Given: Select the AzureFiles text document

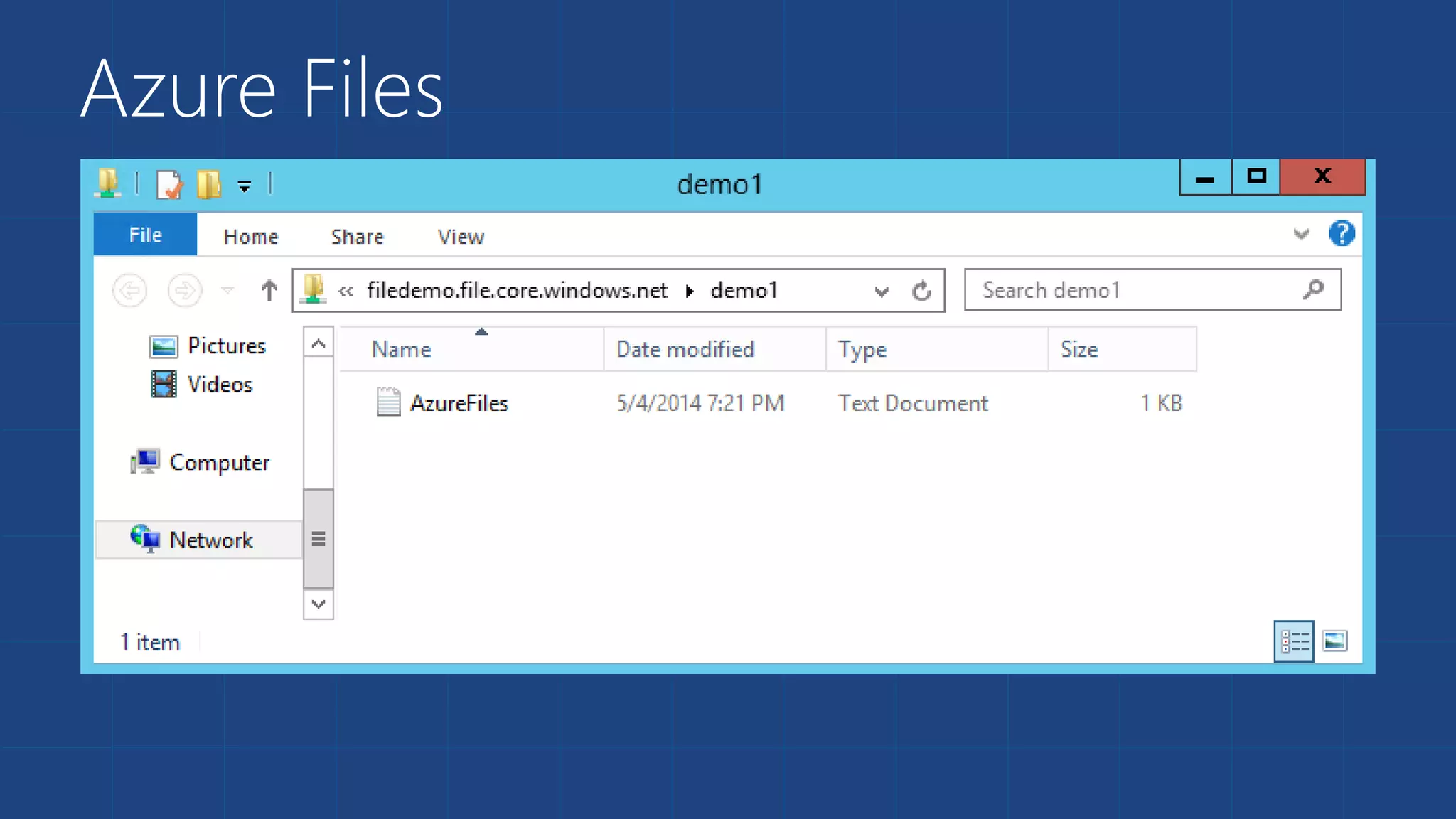Looking at the screenshot, I should pos(459,403).
